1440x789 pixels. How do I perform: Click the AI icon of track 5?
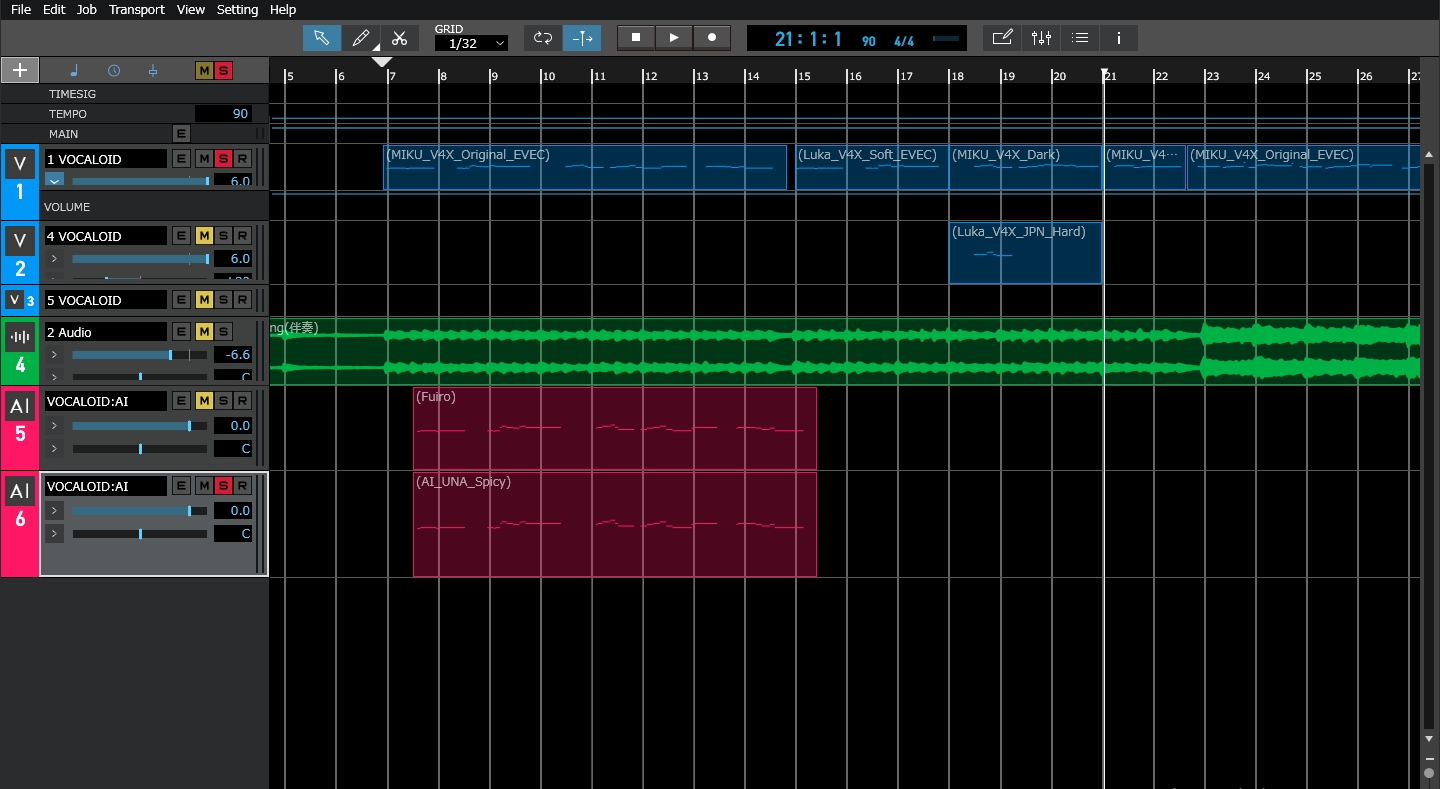pos(19,406)
